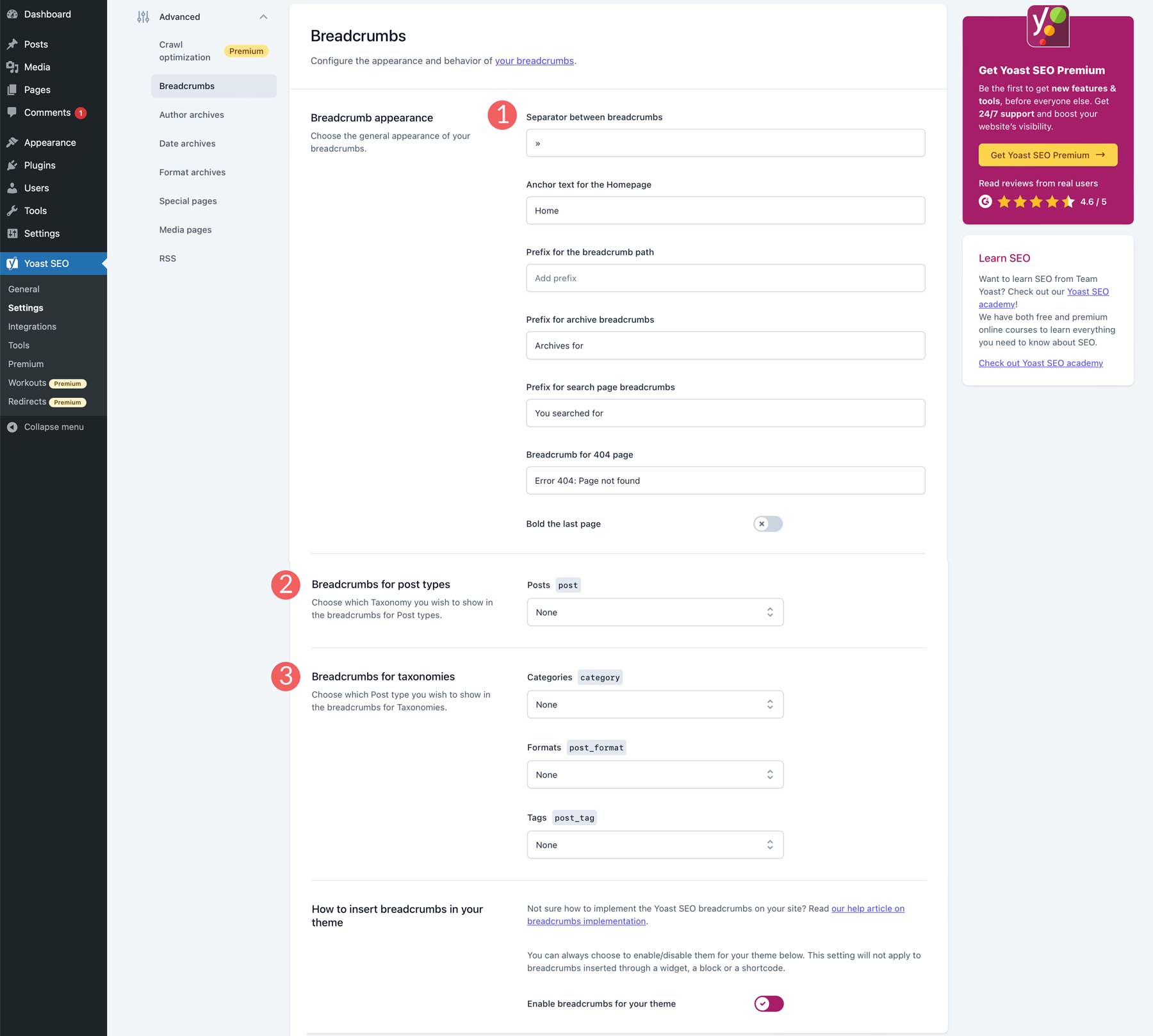Open the Tags post type dropdown
The width and height of the screenshot is (1153, 1036).
[655, 845]
